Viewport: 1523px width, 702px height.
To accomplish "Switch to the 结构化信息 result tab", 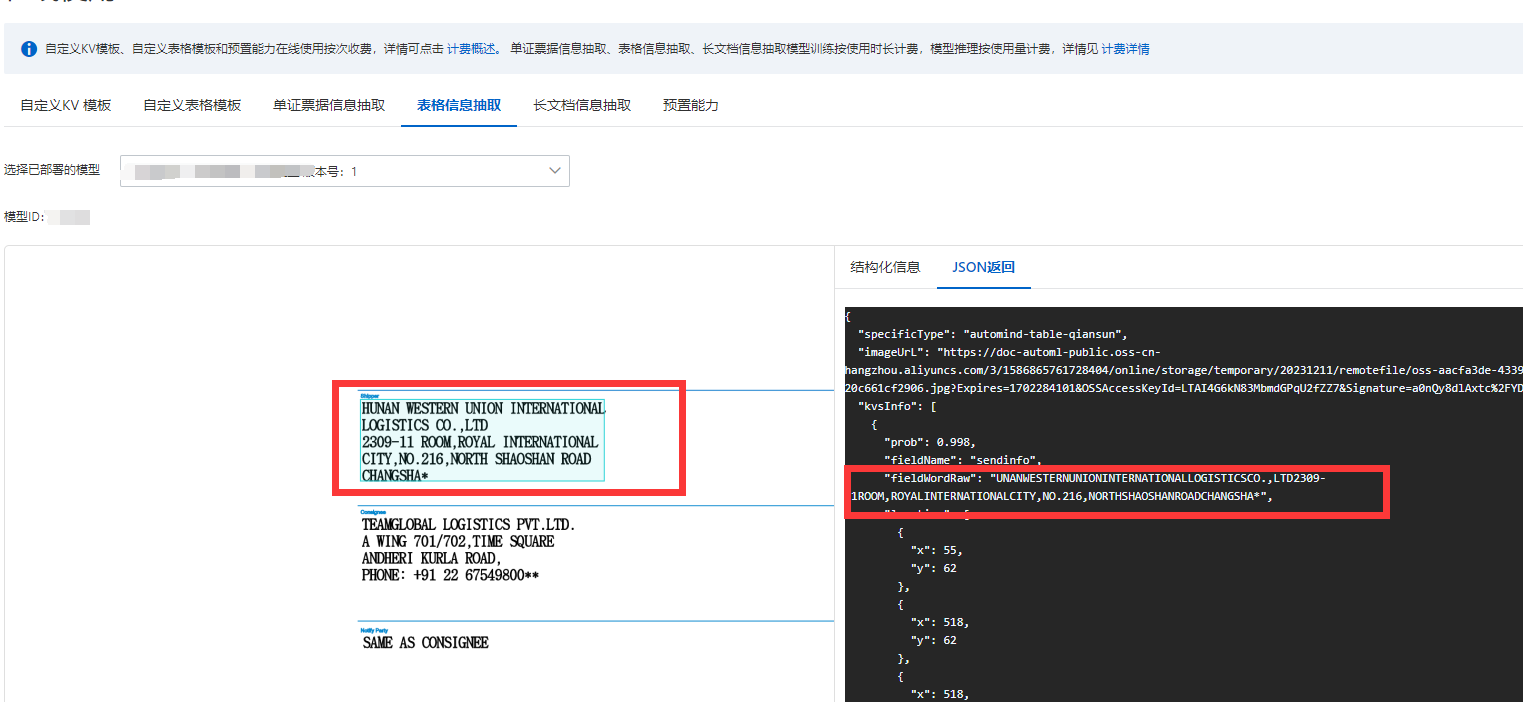I will click(x=885, y=267).
